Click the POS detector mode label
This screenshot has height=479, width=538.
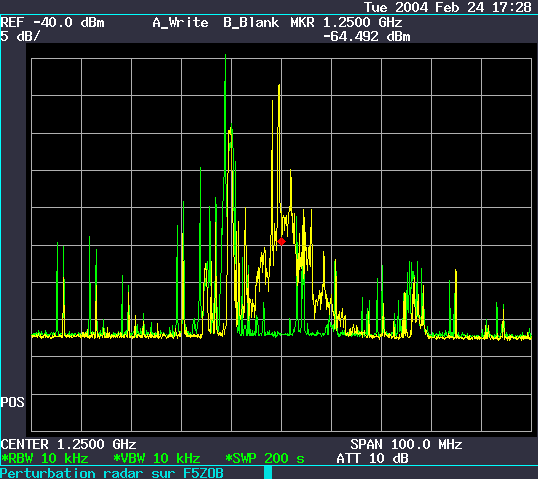coord(13,402)
